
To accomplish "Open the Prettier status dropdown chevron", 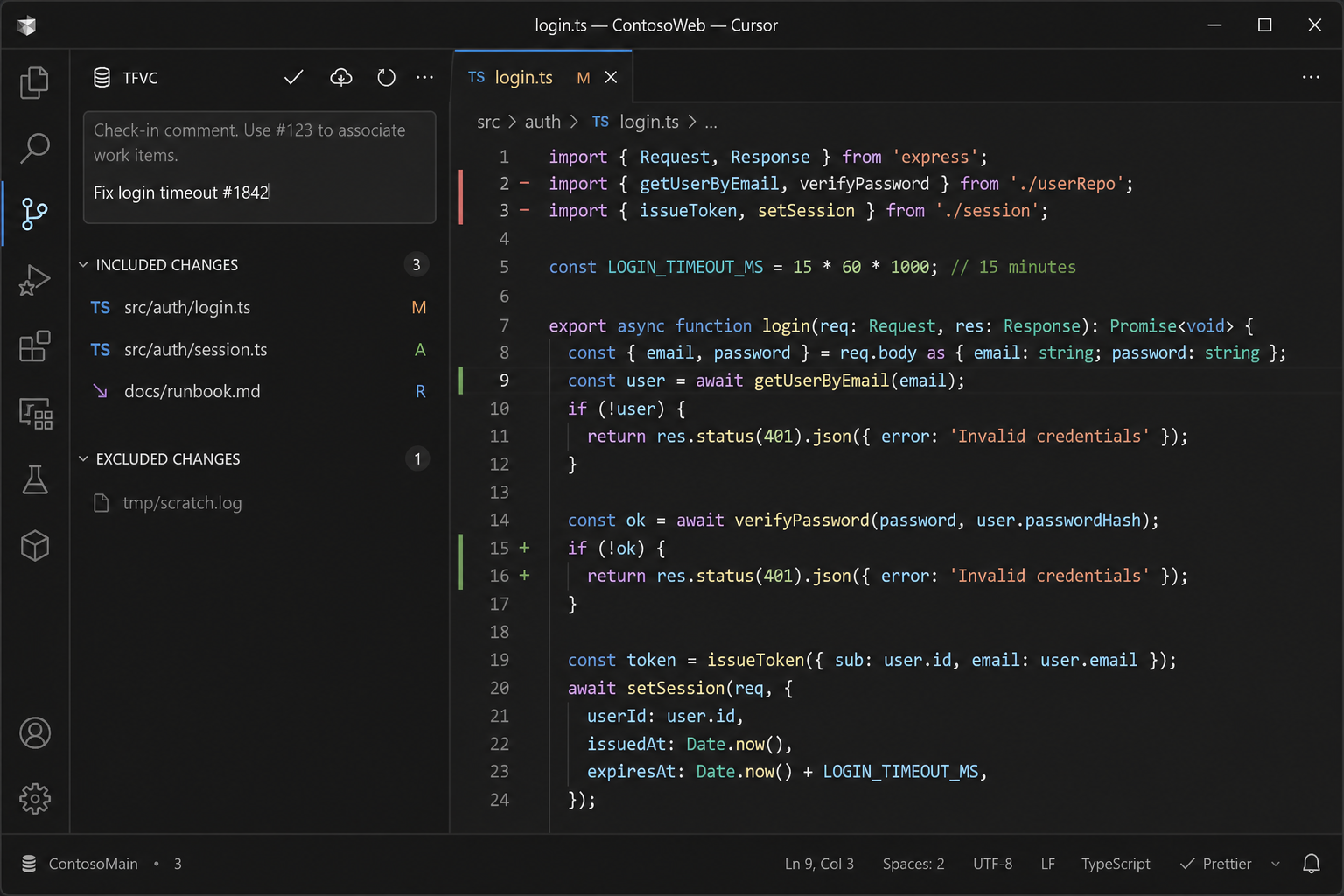I will (1275, 864).
